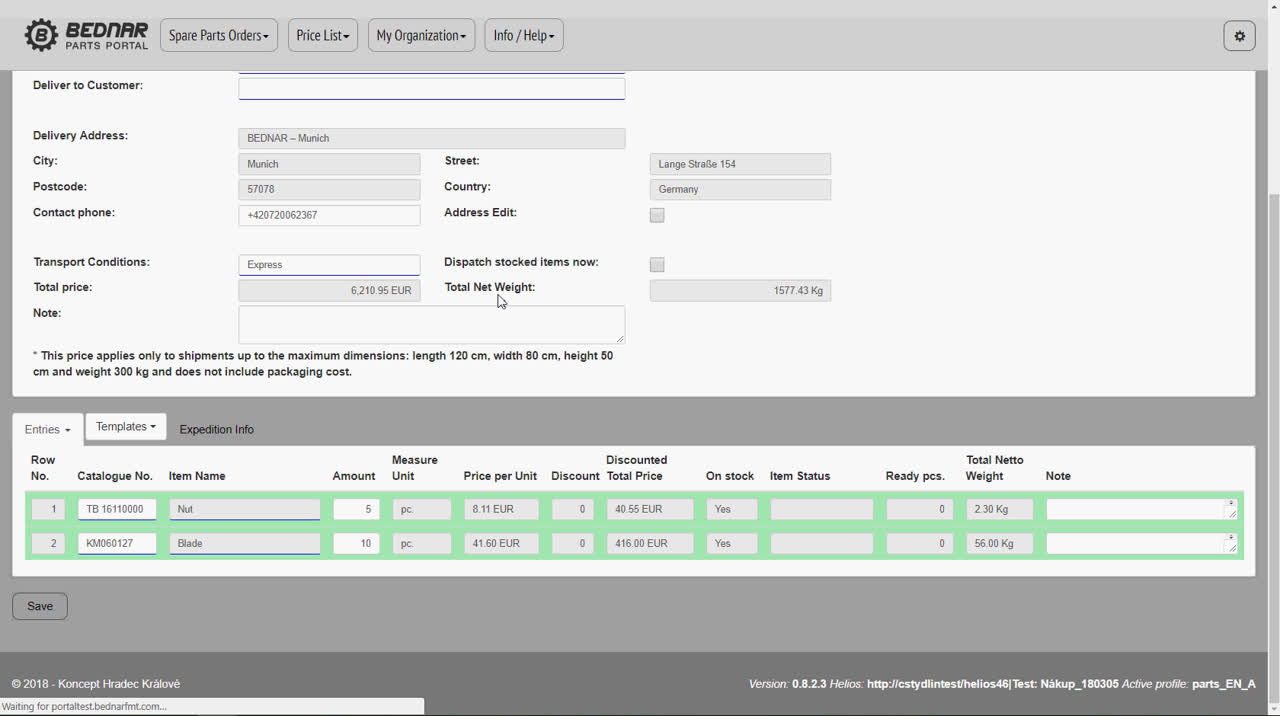This screenshot has height=716, width=1280.
Task: Click the Deliver to Customer field
Action: (x=431, y=88)
